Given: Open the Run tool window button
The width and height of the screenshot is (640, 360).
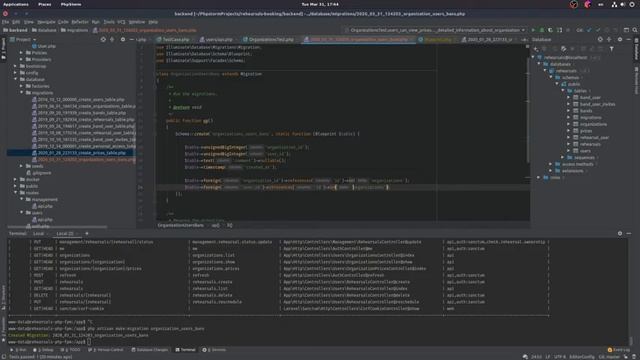Looking at the screenshot, I should 18,350.
